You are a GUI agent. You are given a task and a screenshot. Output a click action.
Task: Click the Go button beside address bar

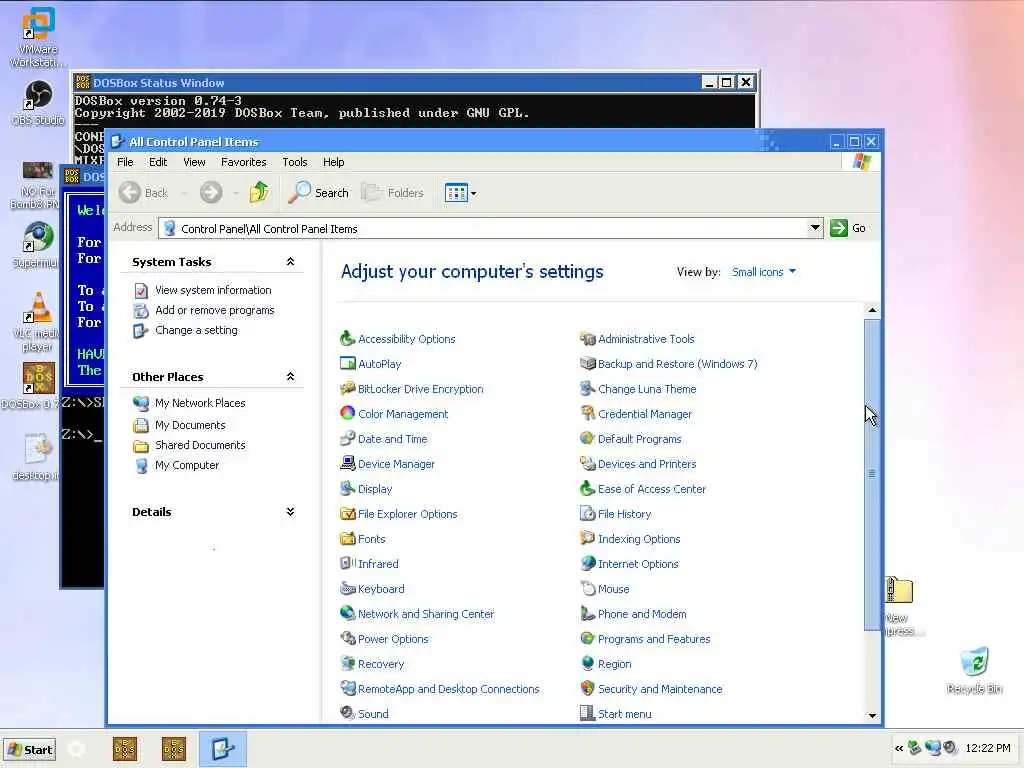click(x=848, y=228)
